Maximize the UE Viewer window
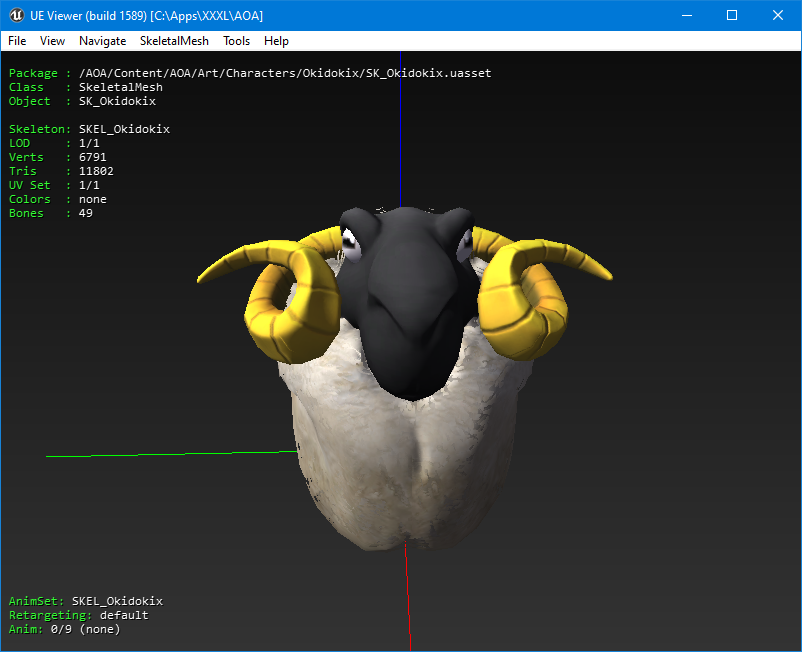Viewport: 802px width, 652px height. (732, 15)
